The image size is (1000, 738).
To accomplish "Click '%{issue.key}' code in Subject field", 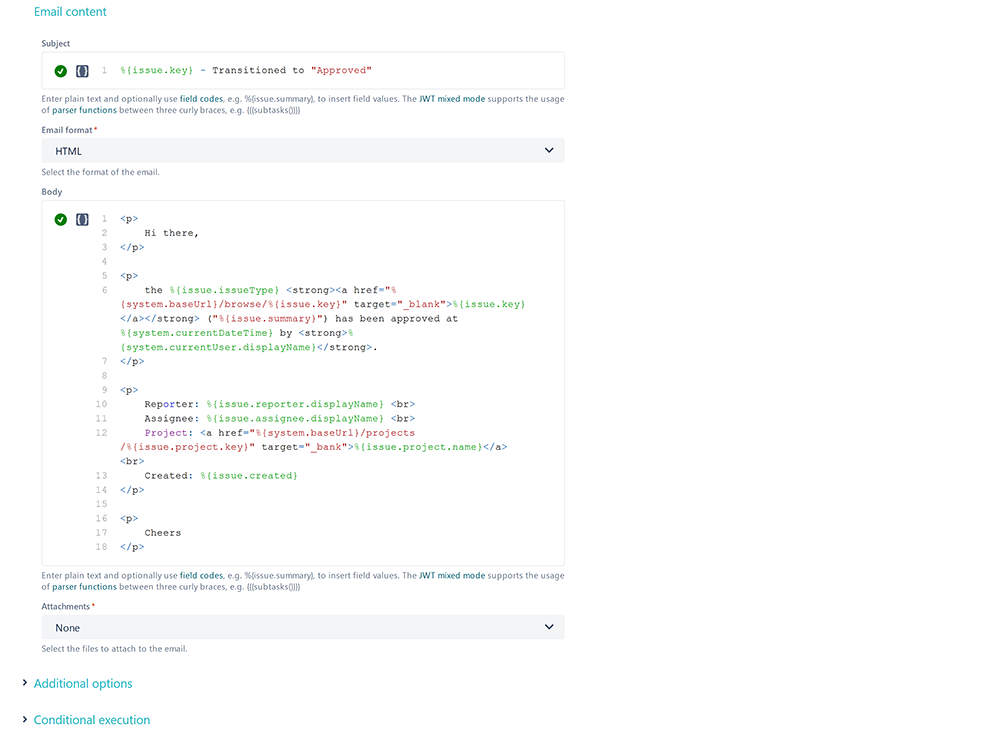I will click(x=156, y=70).
